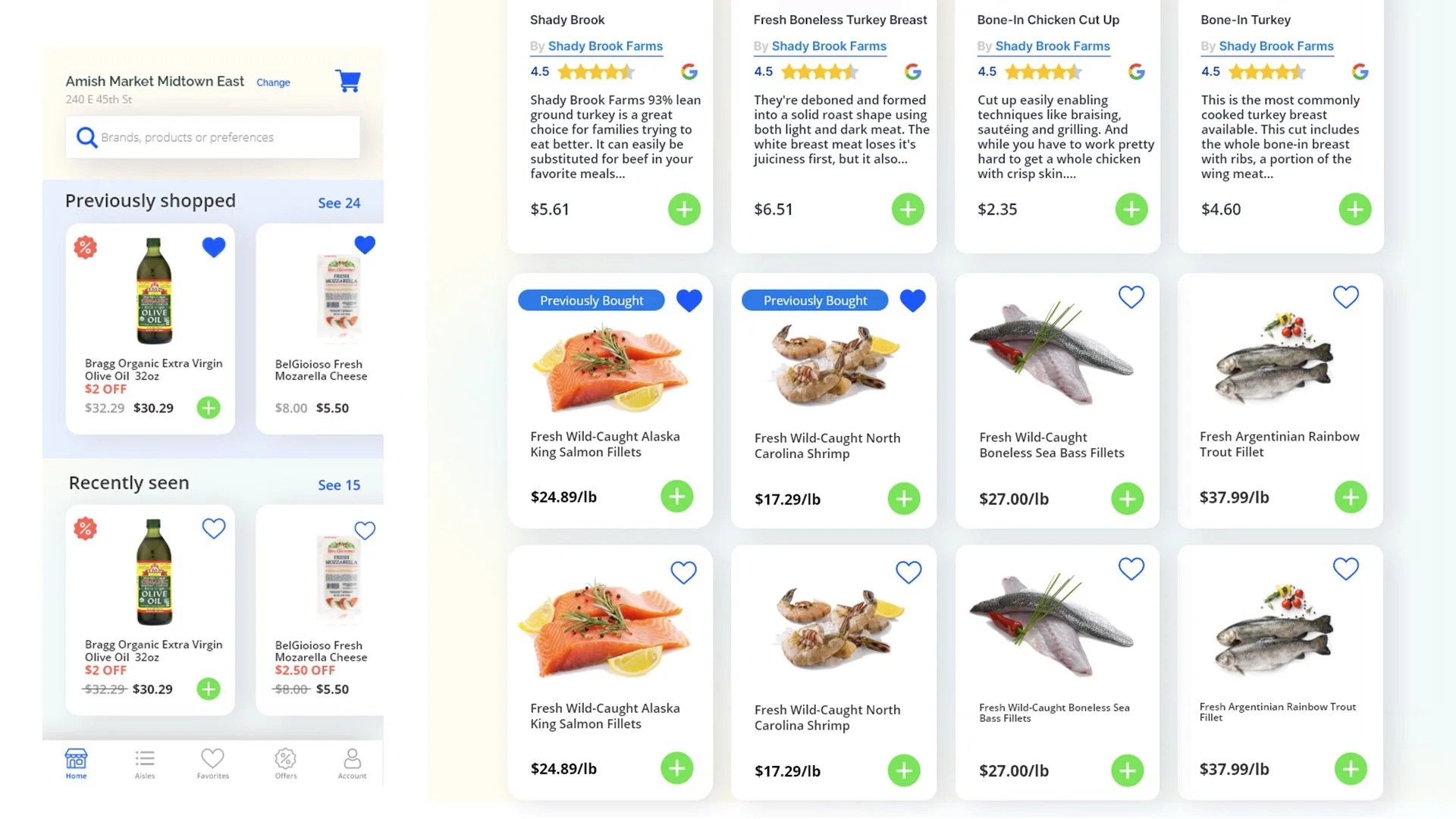The width and height of the screenshot is (1456, 819).
Task: Add Shady Brook $5.61 item to cart
Action: [684, 209]
